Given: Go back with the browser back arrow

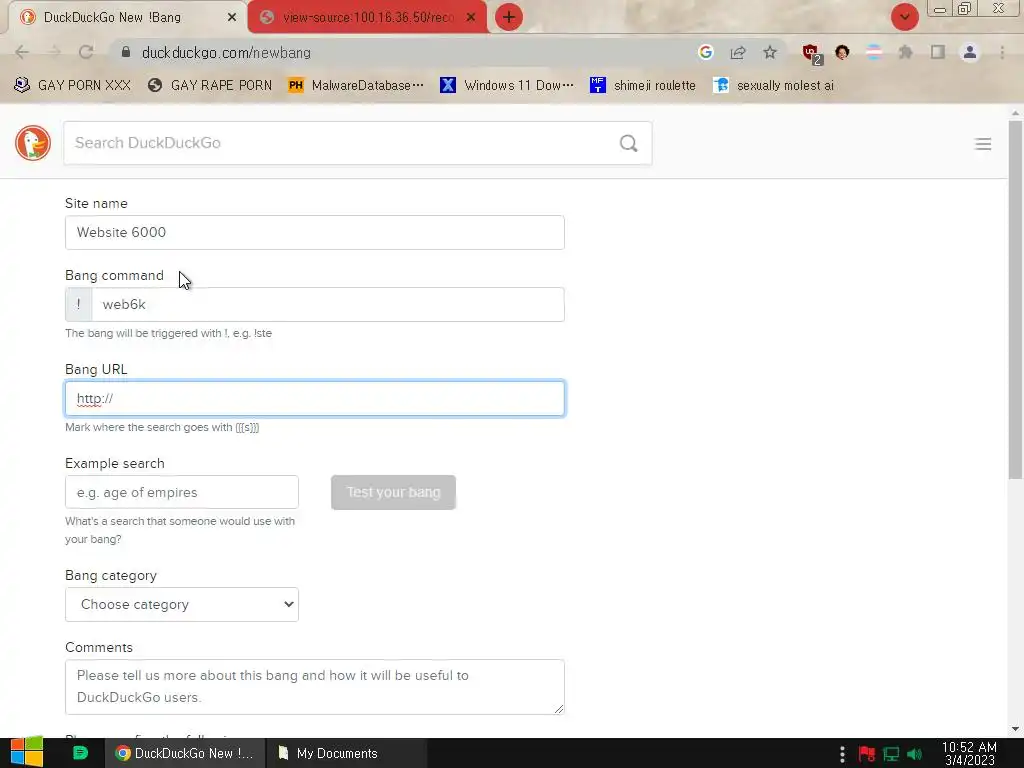Looking at the screenshot, I should (x=22, y=52).
